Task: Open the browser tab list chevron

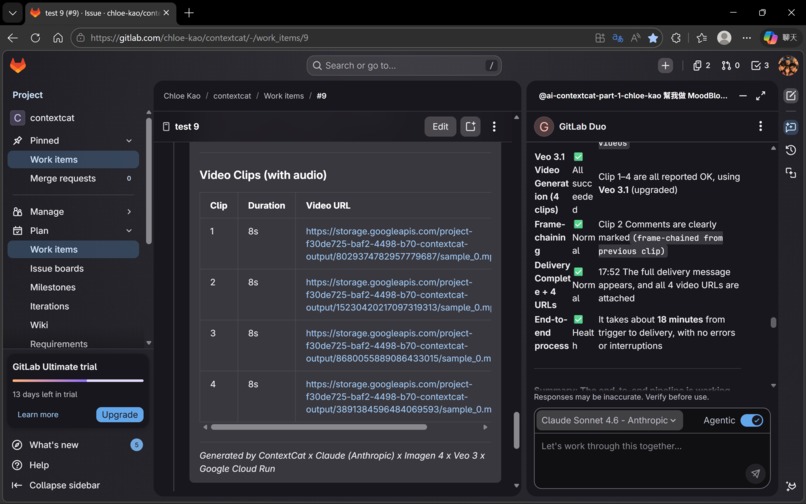Action: click(x=13, y=13)
